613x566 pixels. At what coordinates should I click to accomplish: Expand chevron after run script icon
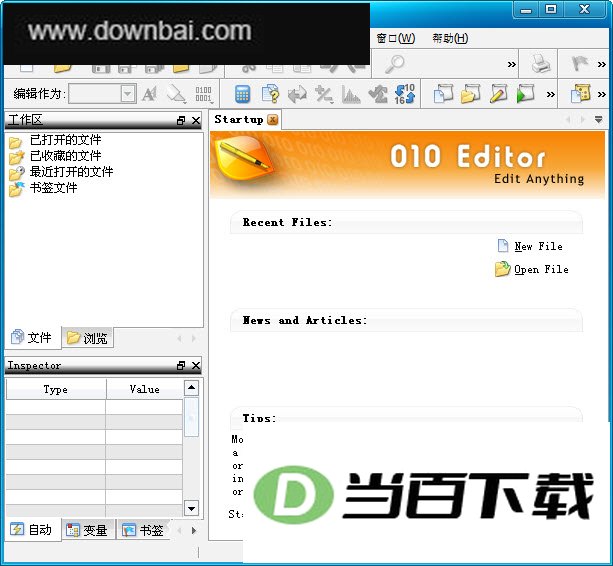point(550,94)
